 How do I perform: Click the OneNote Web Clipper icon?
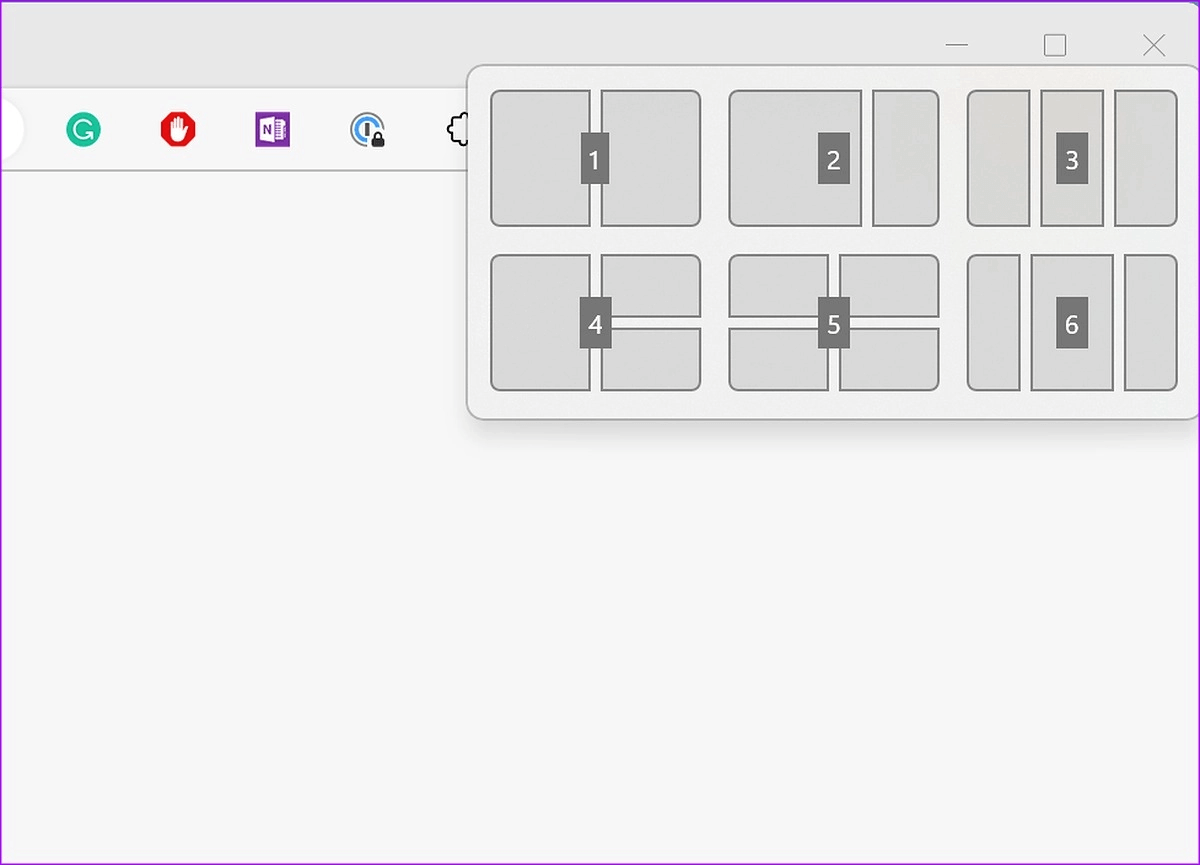tap(272, 130)
